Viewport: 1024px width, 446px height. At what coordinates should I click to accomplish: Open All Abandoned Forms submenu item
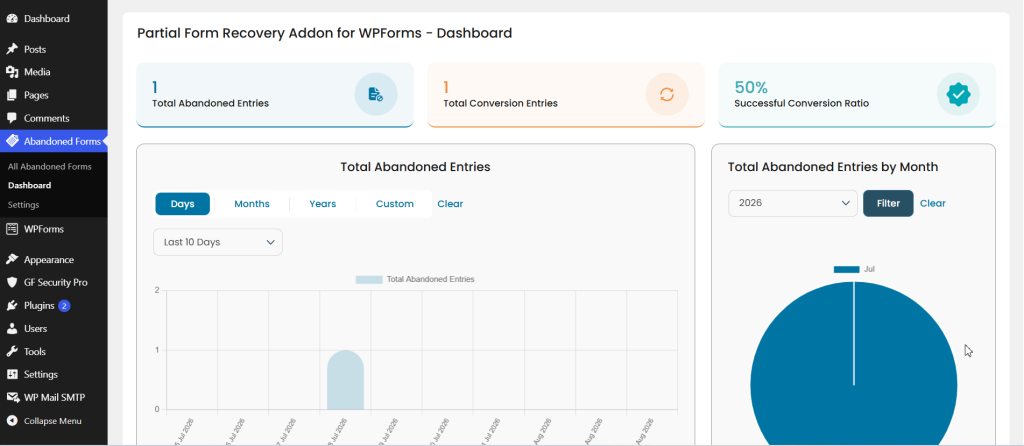(50, 167)
